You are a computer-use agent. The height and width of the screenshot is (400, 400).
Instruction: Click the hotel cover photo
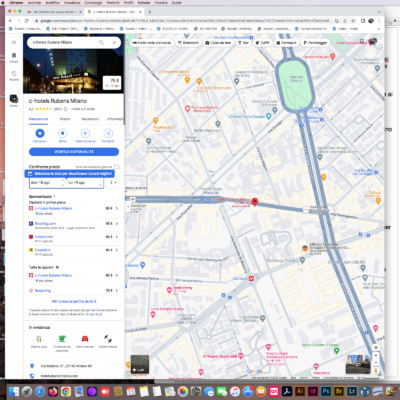(73, 71)
